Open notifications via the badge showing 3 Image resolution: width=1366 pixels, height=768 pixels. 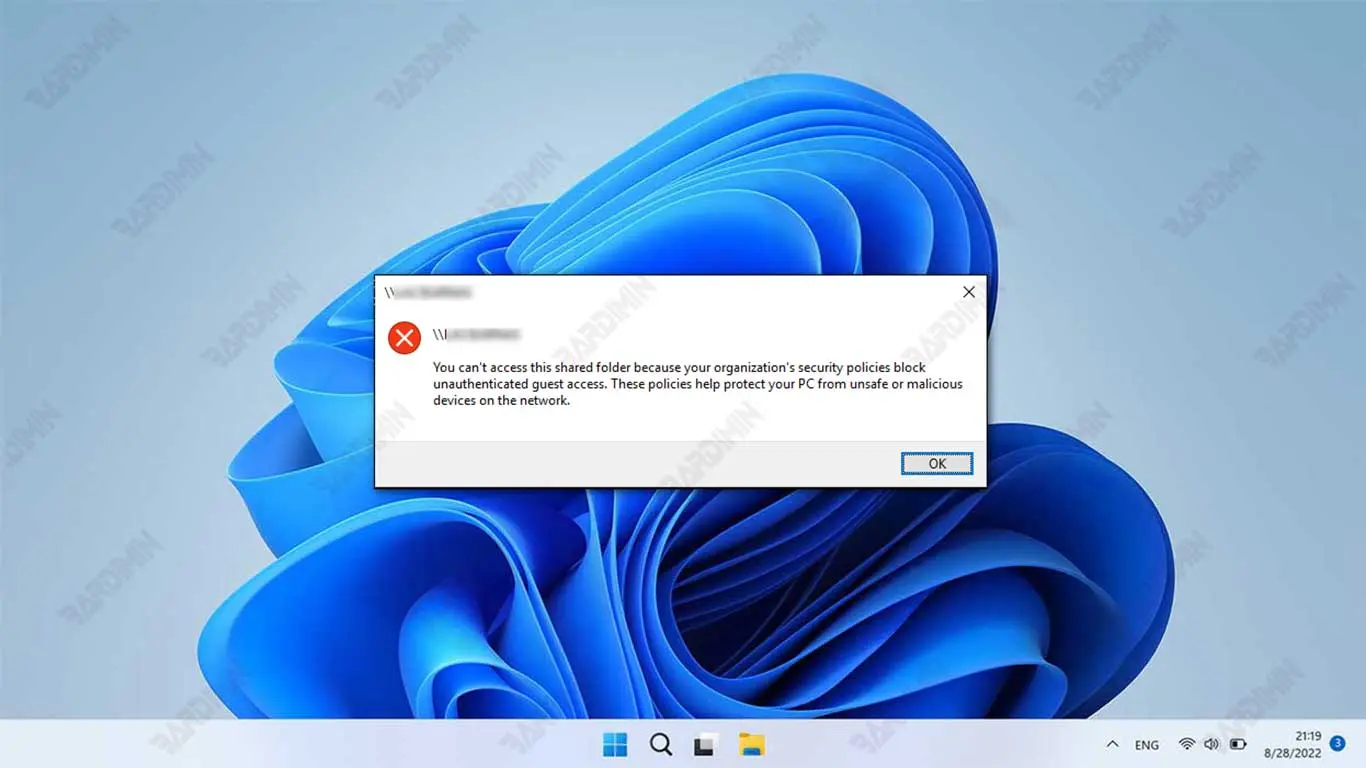coord(1338,743)
